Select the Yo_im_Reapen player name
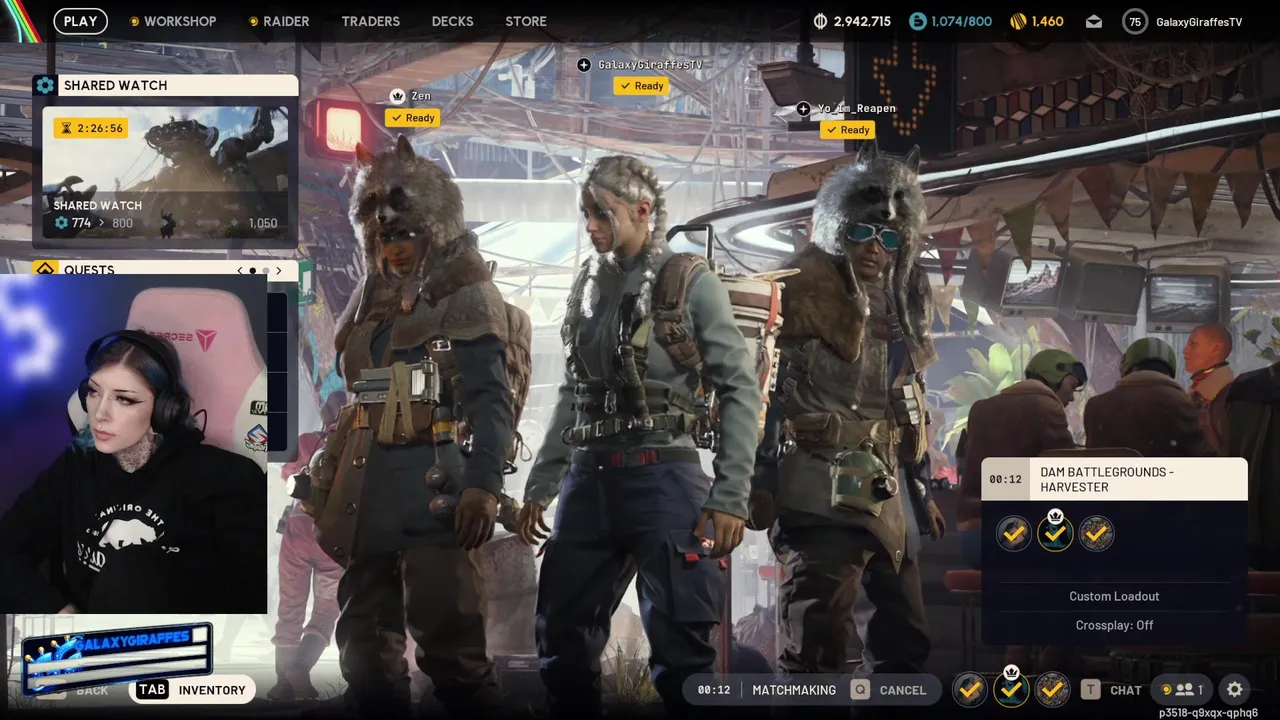The width and height of the screenshot is (1280, 720). pyautogui.click(x=857, y=108)
